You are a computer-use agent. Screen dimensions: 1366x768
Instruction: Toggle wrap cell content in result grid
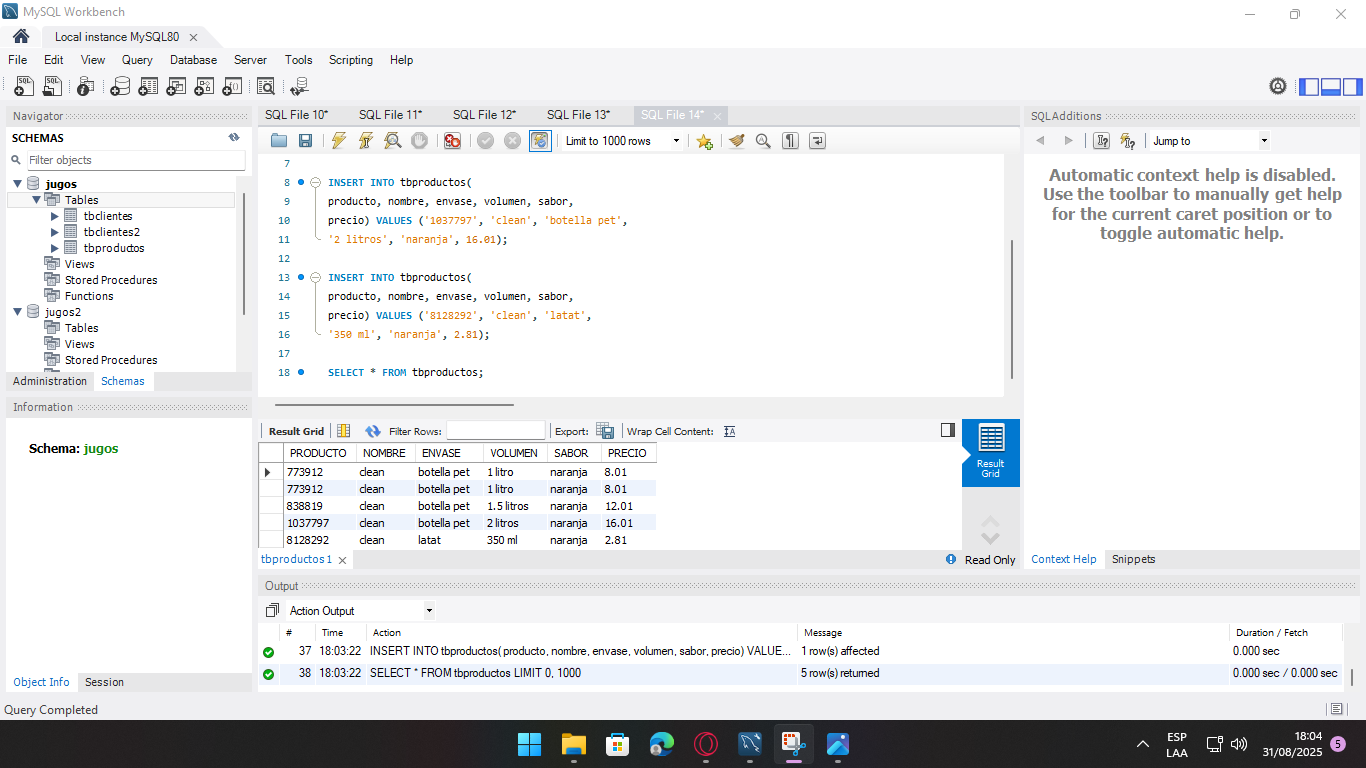[729, 431]
